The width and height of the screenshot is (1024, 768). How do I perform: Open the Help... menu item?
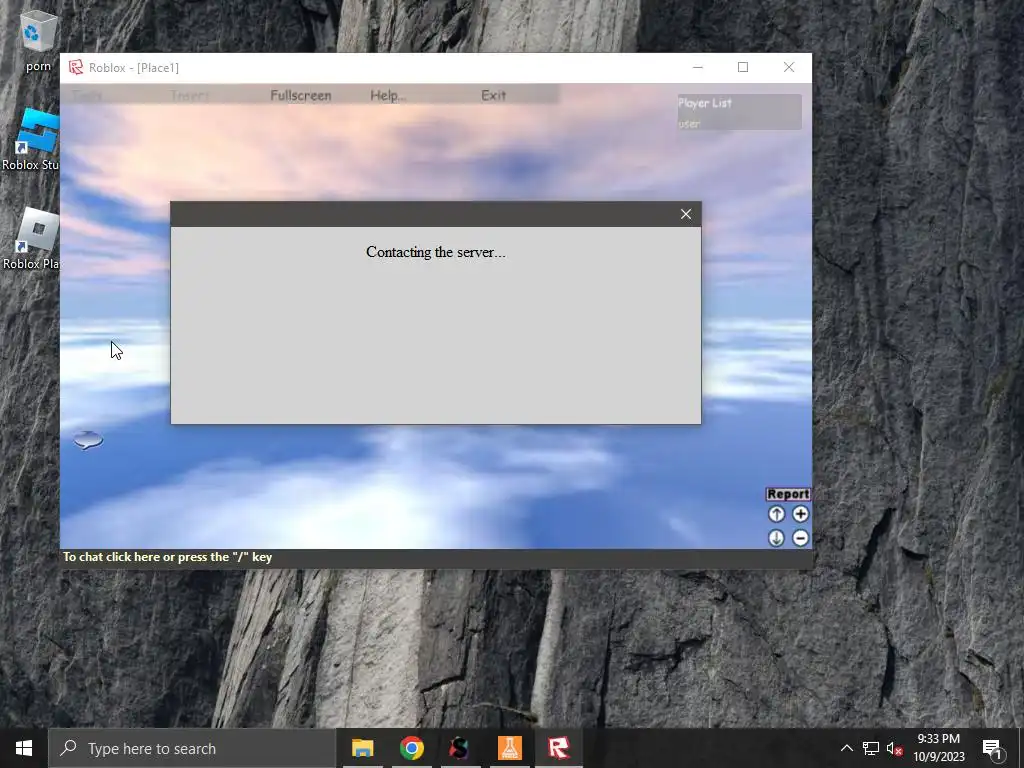point(388,95)
